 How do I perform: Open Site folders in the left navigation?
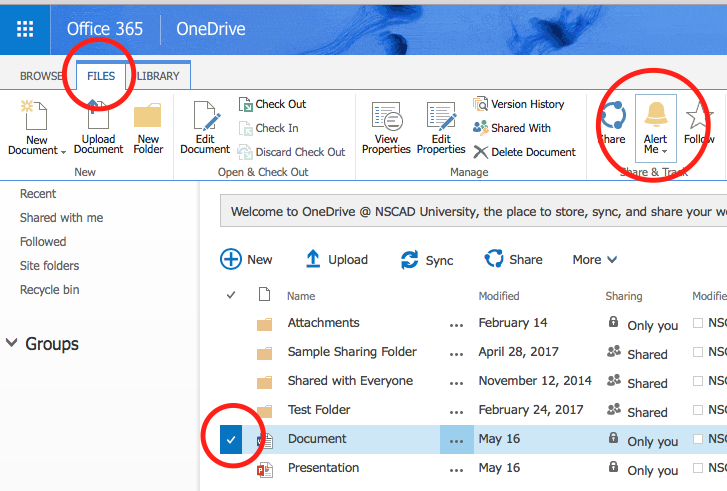(x=50, y=266)
